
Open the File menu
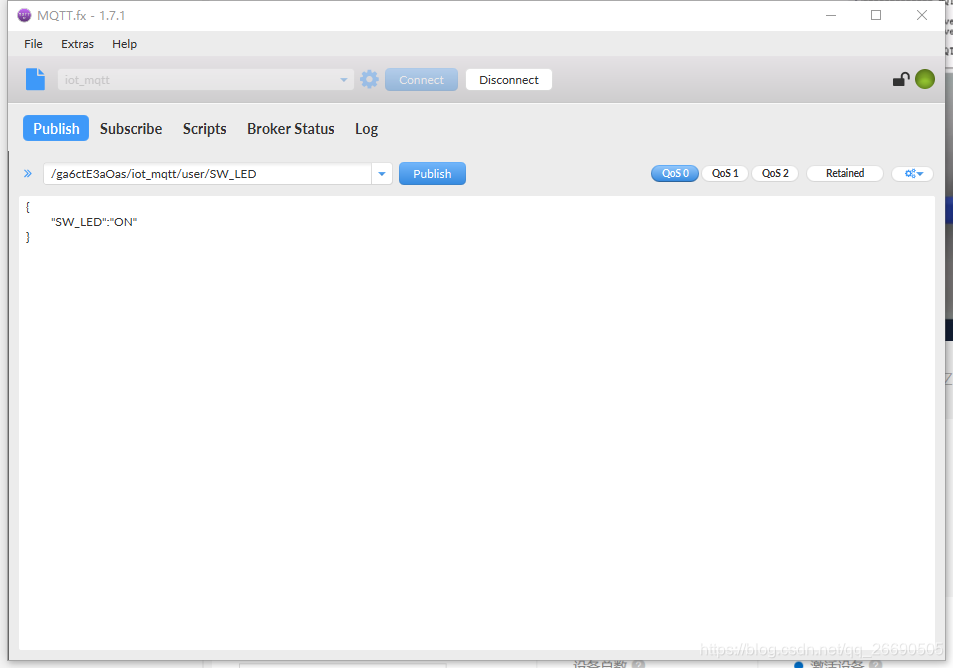(33, 44)
